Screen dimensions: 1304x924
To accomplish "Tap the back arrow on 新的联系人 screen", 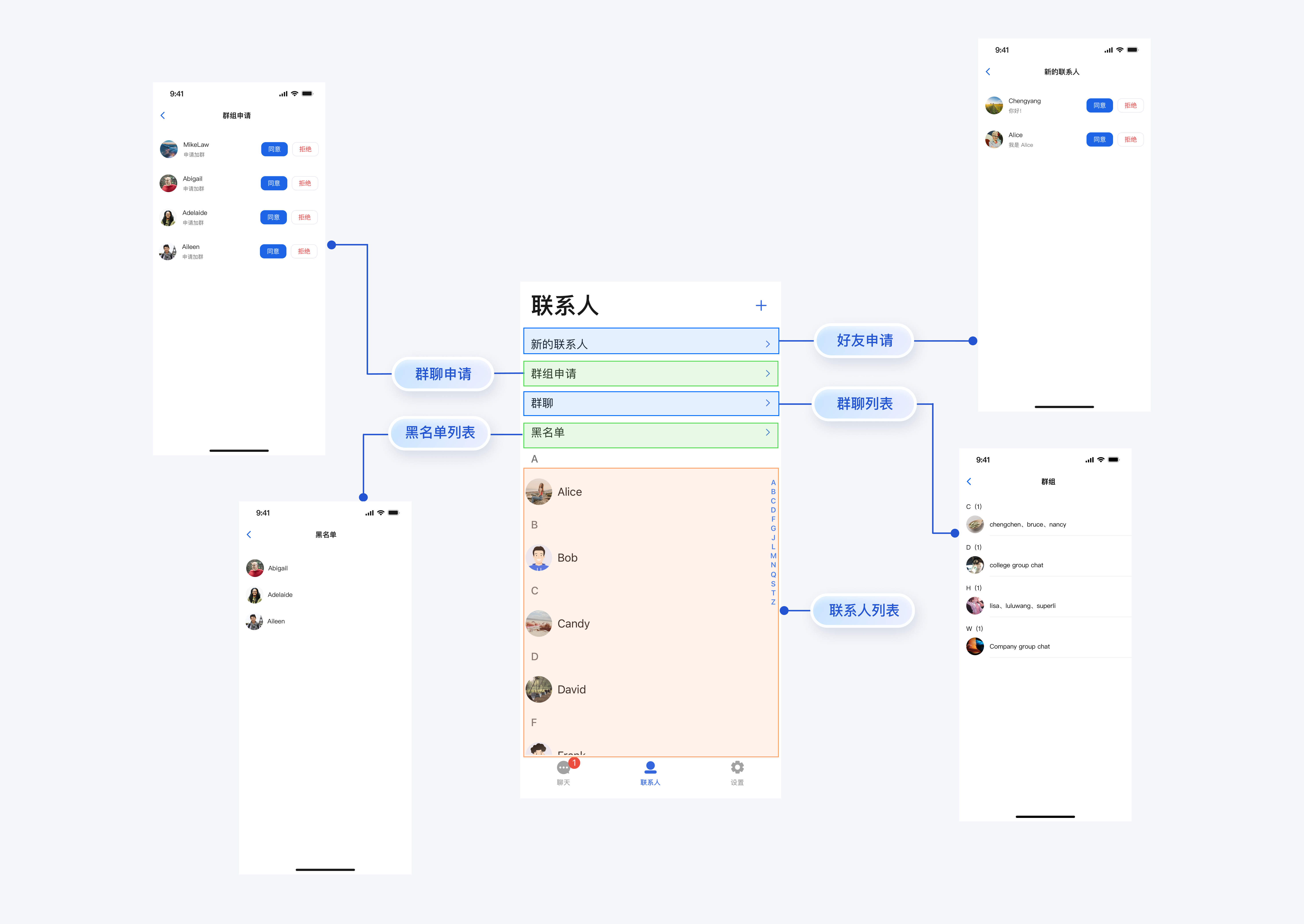I will [988, 72].
